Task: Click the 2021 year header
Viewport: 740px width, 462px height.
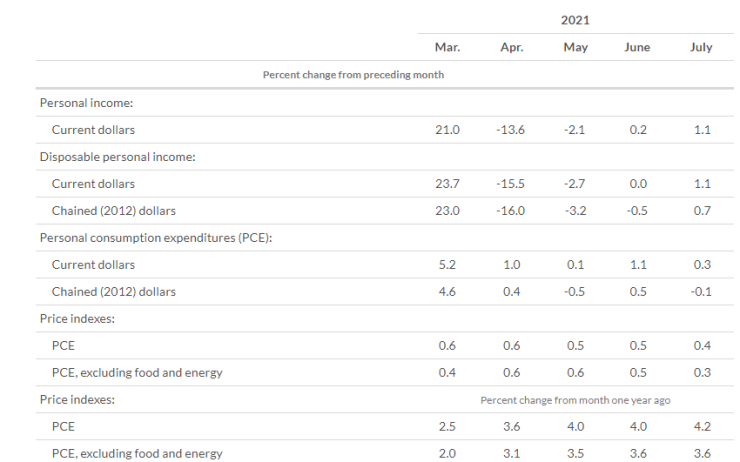Action: click(x=576, y=18)
